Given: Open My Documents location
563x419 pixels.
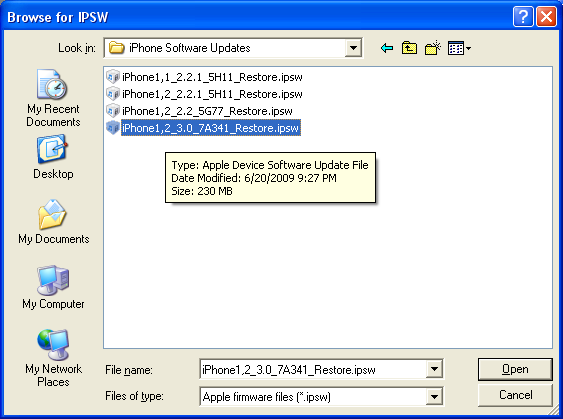Looking at the screenshot, I should 53,222.
